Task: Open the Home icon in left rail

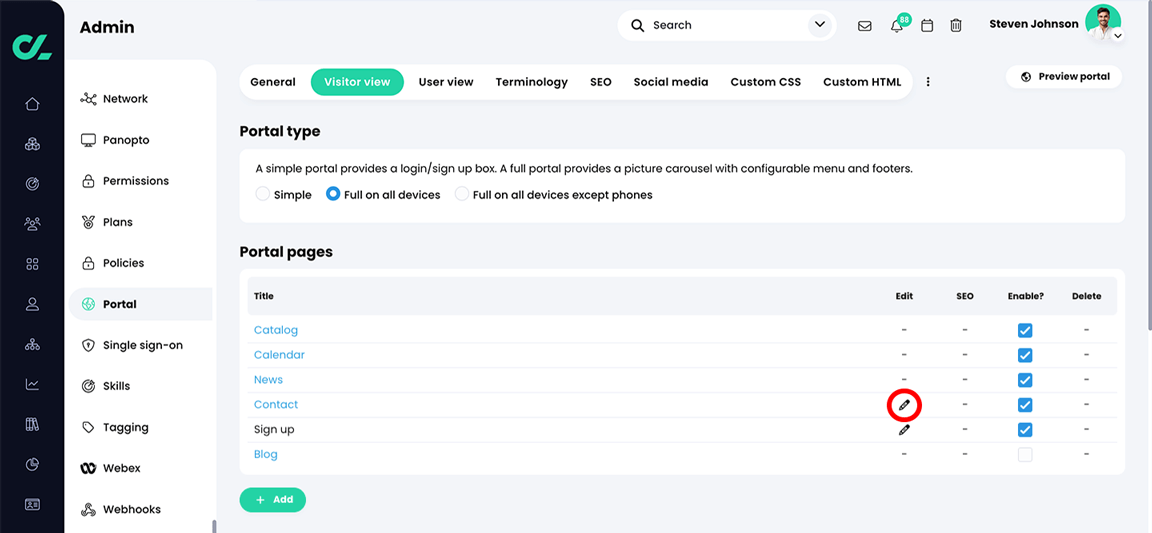Action: [32, 104]
